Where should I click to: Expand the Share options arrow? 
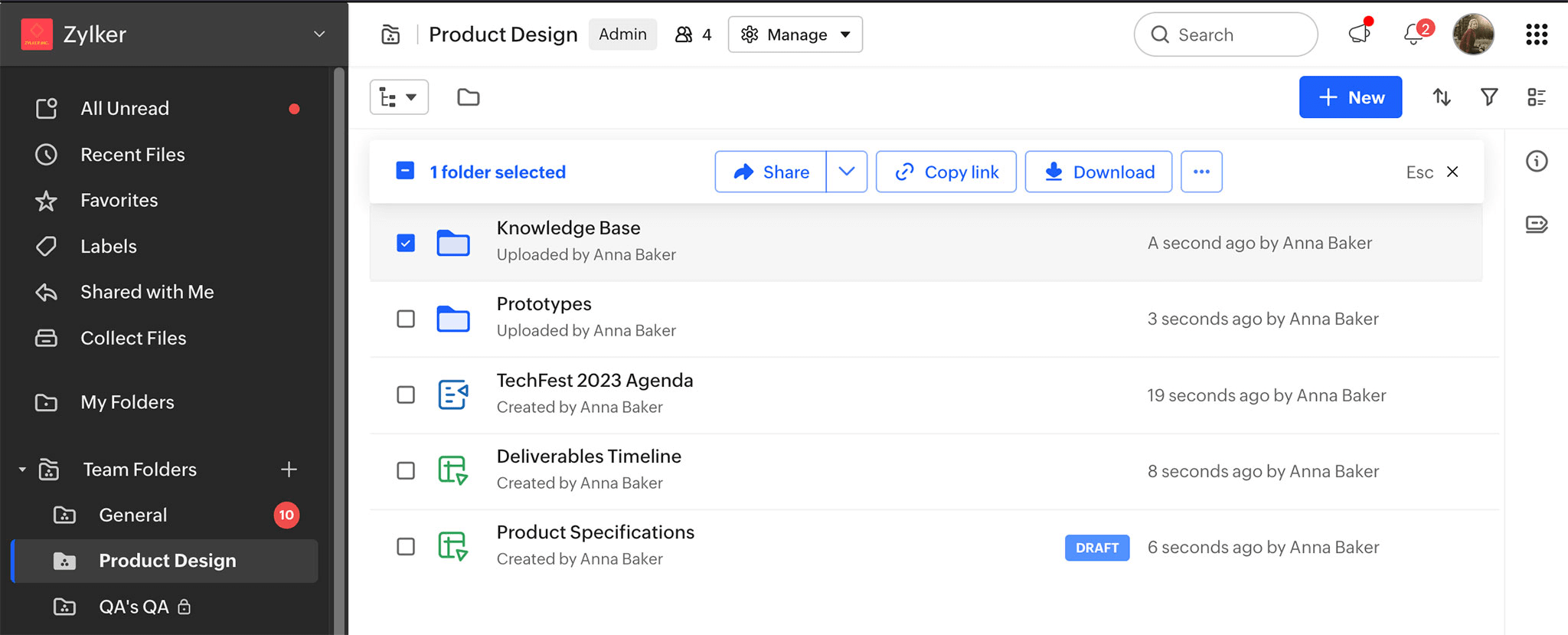tap(846, 172)
